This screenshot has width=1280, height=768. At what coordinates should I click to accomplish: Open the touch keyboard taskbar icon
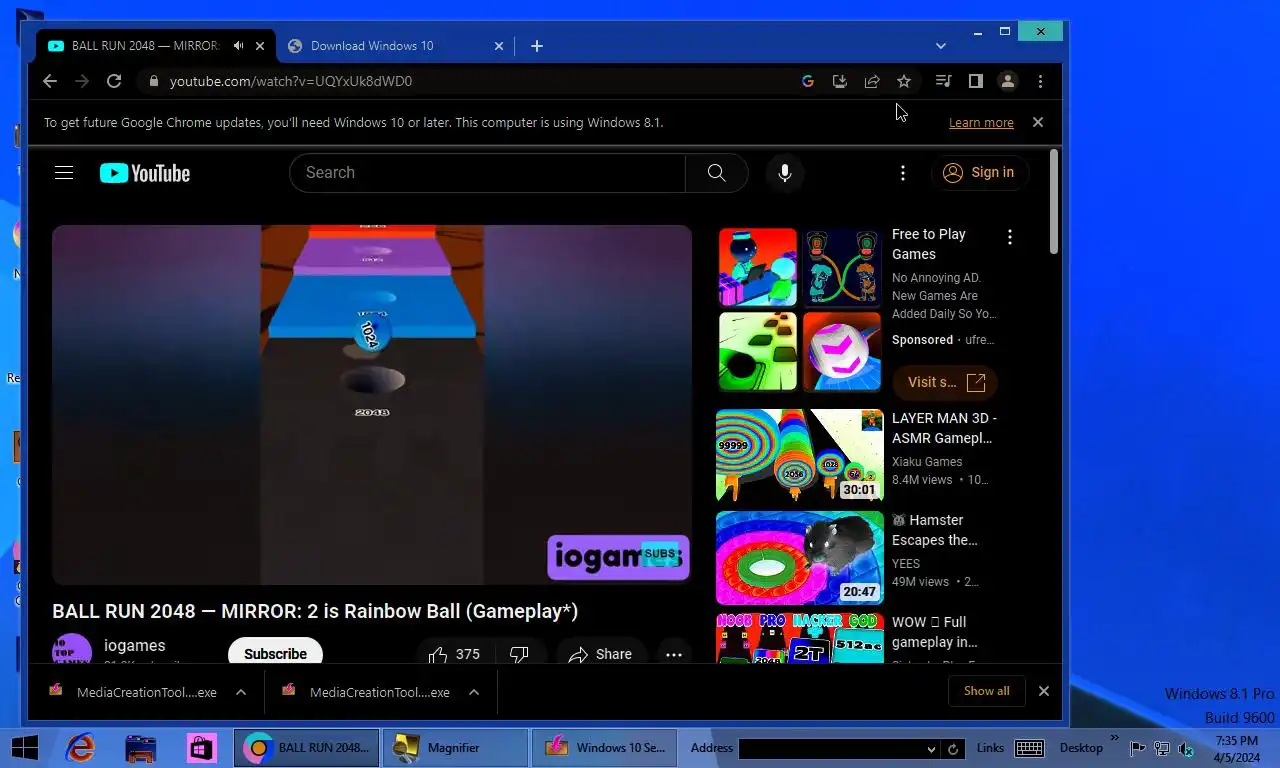coord(1029,748)
